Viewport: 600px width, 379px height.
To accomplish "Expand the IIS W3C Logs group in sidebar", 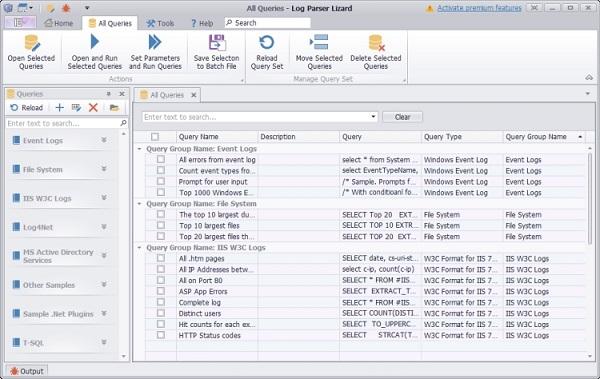I will [x=104, y=198].
